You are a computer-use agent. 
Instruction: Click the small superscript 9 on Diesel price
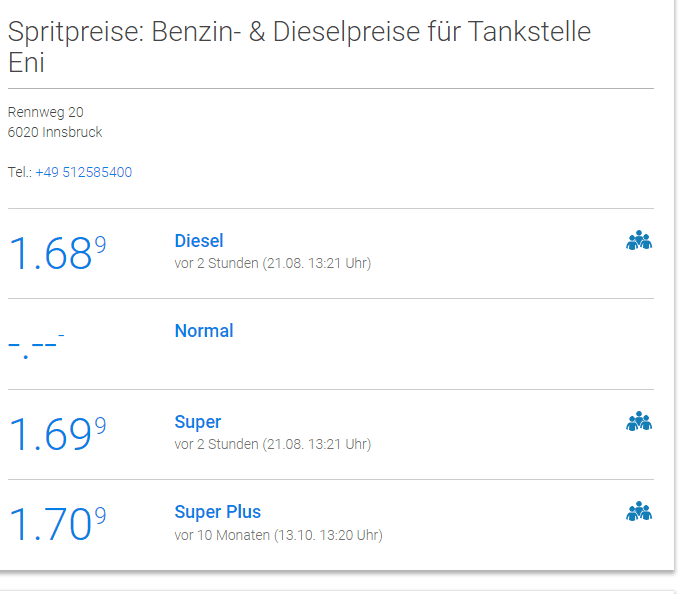(100, 245)
